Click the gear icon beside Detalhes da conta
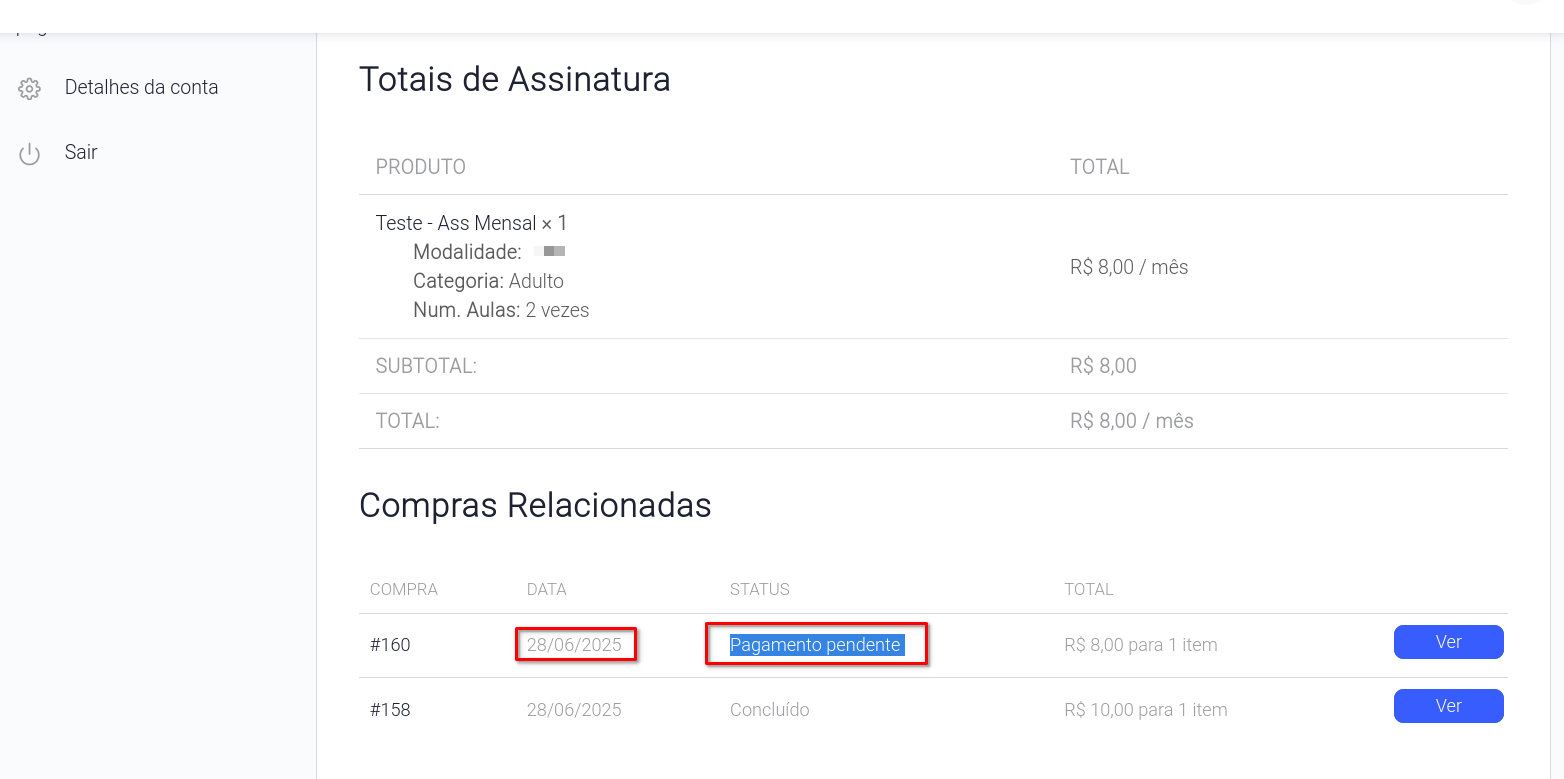The height and width of the screenshot is (779, 1564). [x=29, y=88]
